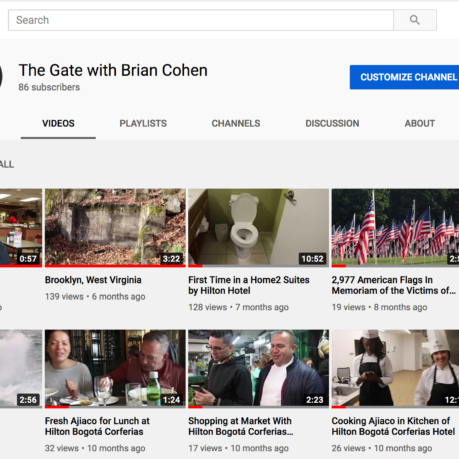
Task: Click Fresh Ajiaco for Lunch title link
Action: tap(97, 426)
